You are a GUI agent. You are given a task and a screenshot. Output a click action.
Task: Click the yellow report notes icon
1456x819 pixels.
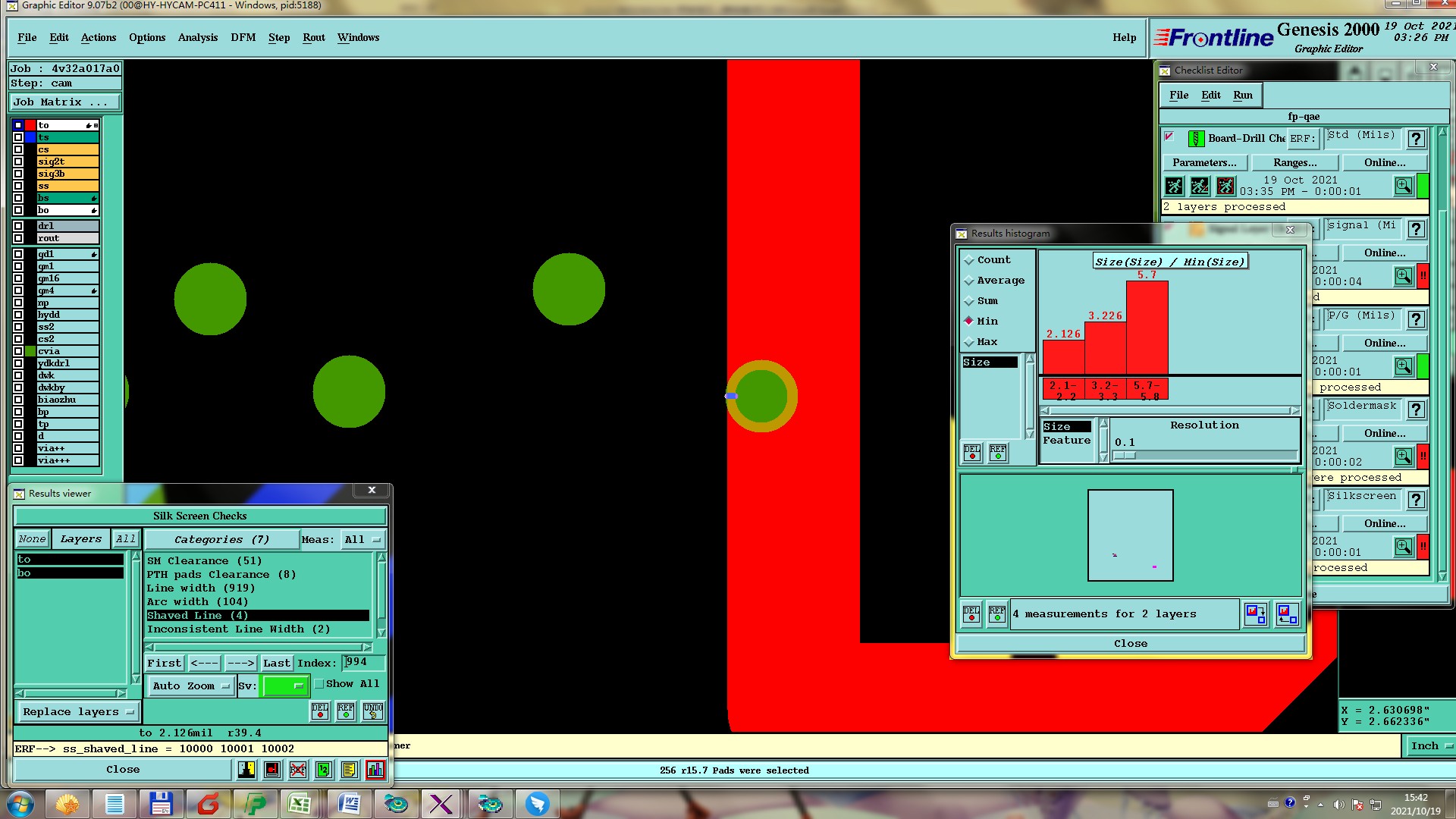tap(349, 770)
